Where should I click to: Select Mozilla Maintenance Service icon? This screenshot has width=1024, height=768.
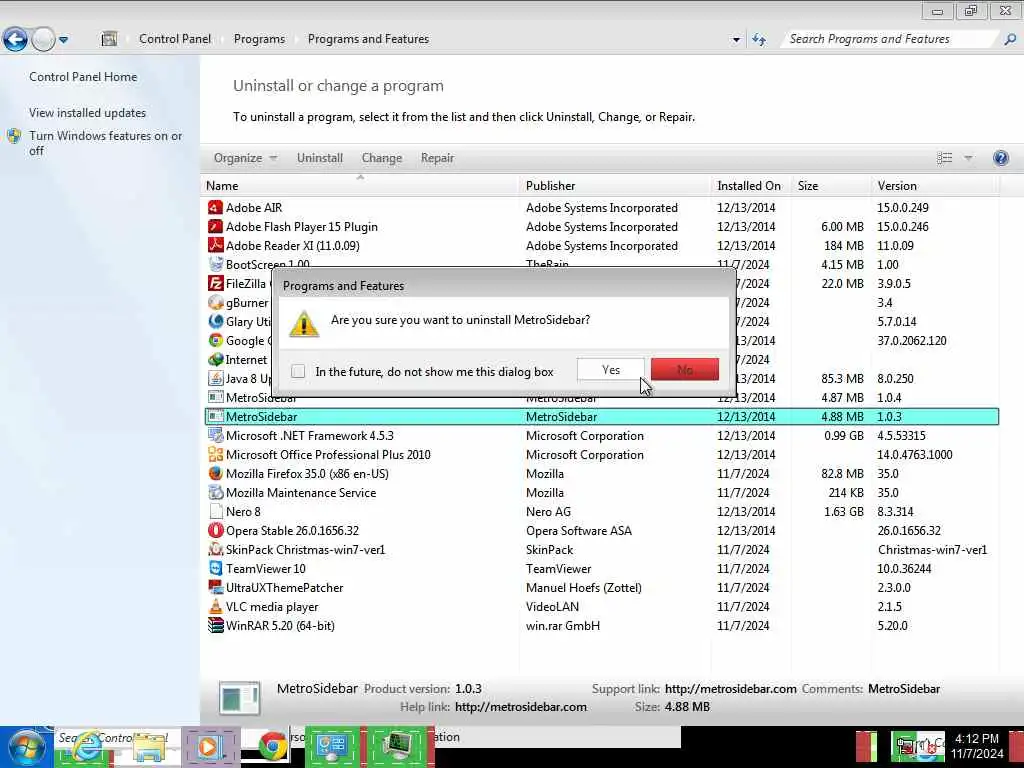216,492
